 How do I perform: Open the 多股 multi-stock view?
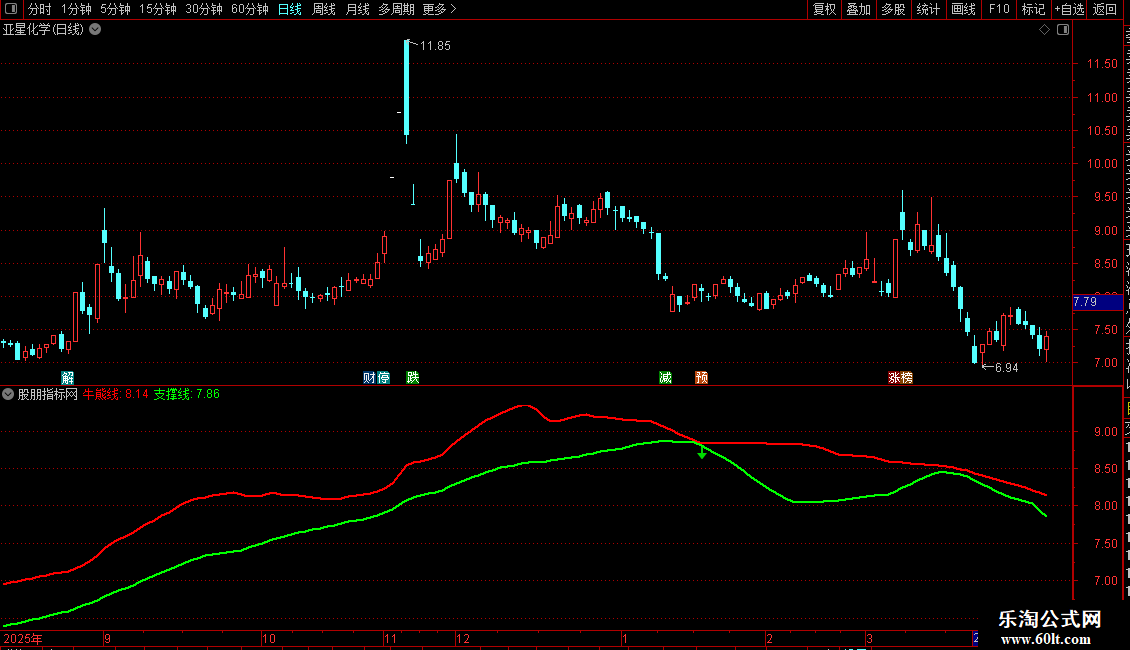(x=893, y=9)
